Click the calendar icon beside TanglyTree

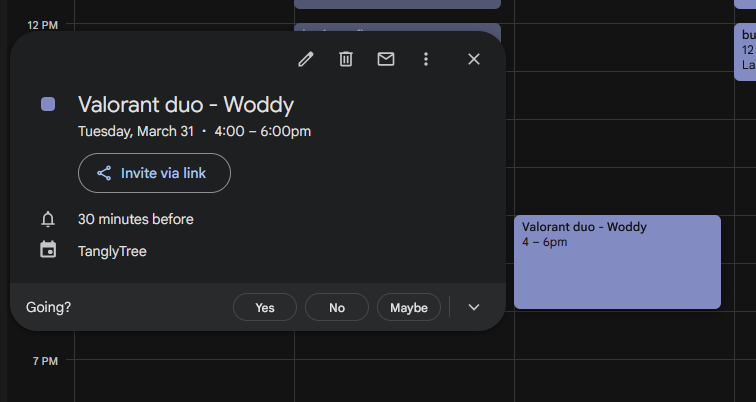pyautogui.click(x=48, y=250)
